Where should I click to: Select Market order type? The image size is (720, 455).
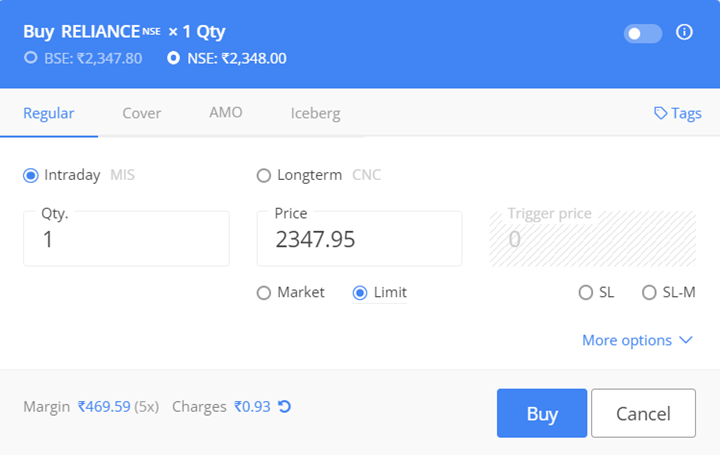[264, 292]
